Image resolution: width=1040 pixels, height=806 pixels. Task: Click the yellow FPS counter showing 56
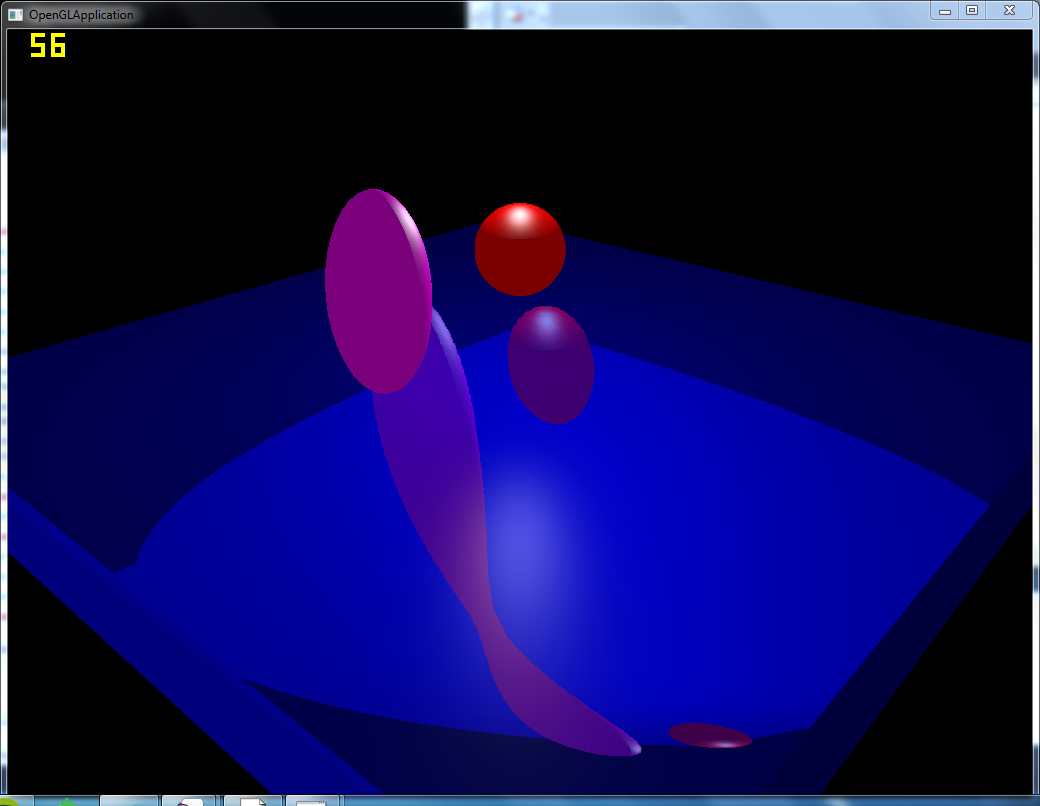[x=46, y=46]
